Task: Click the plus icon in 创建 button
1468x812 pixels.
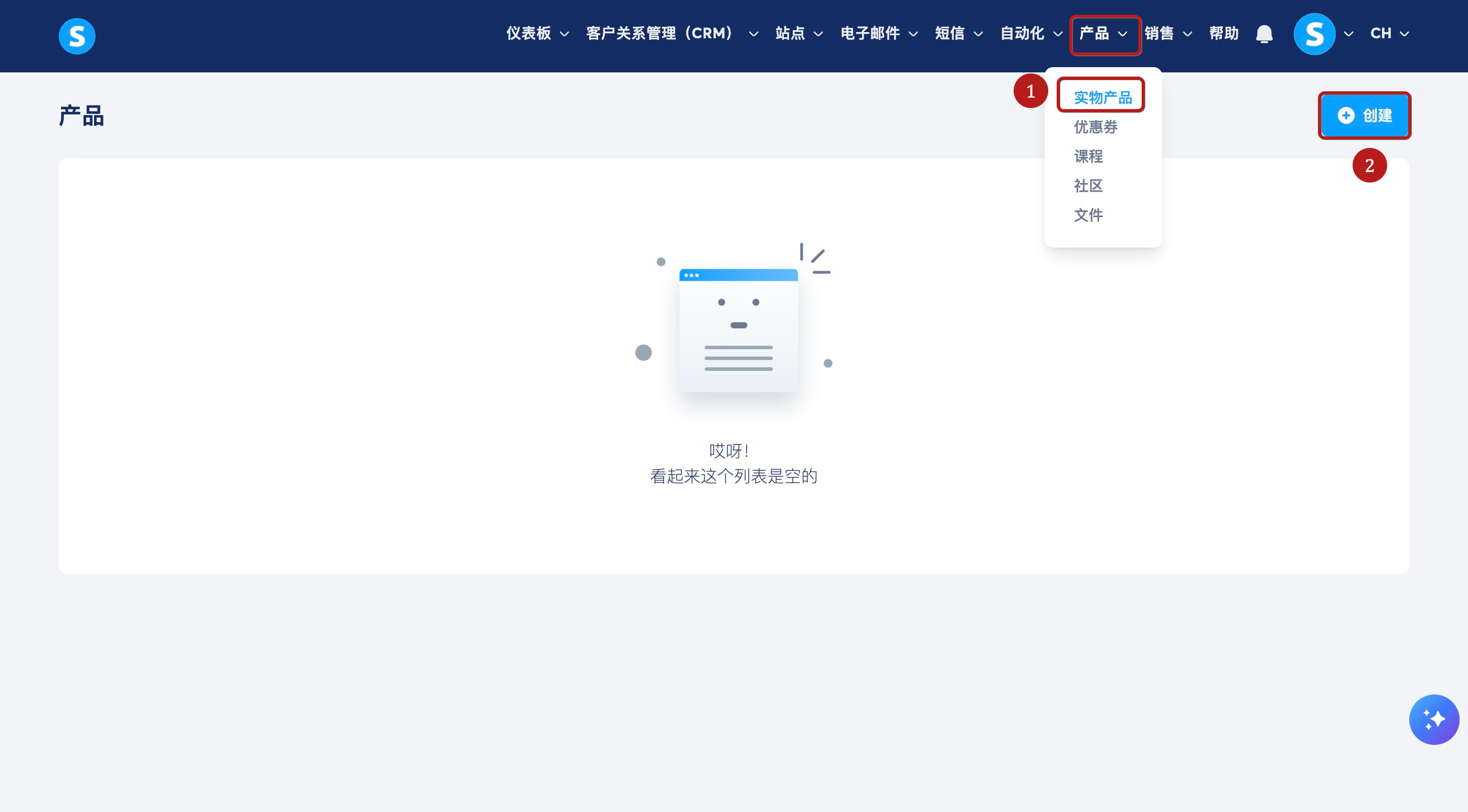Action: pos(1346,116)
